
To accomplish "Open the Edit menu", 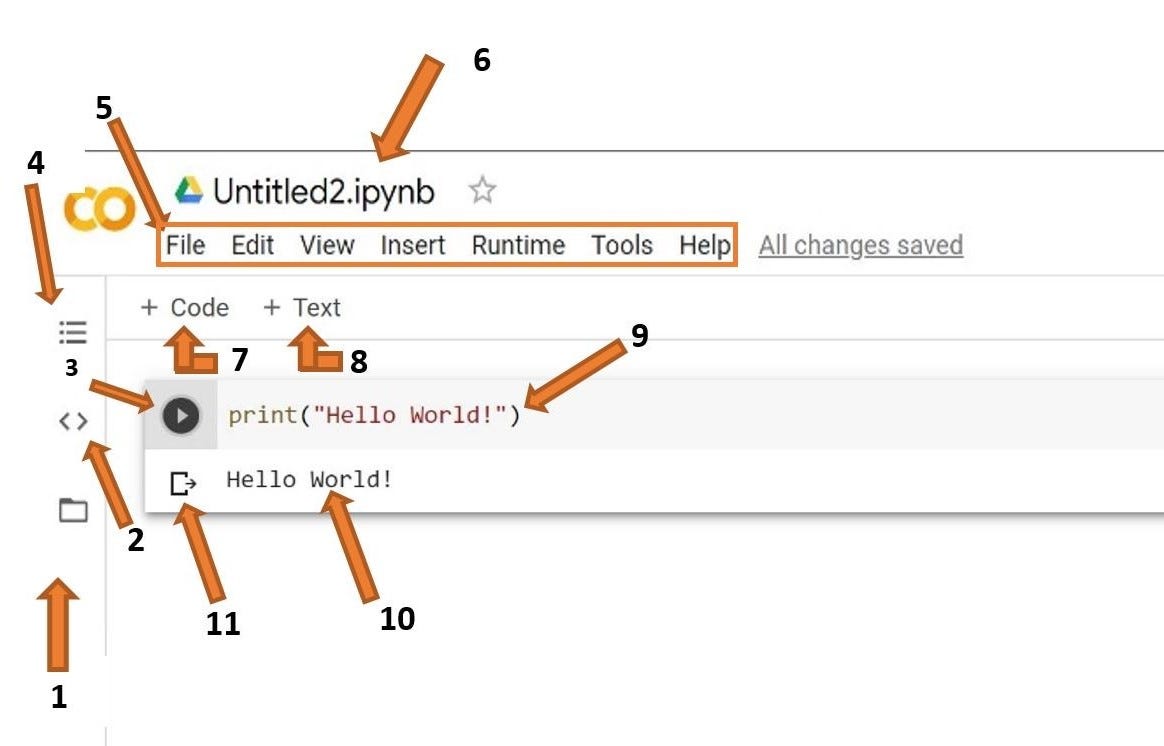I will [x=253, y=245].
